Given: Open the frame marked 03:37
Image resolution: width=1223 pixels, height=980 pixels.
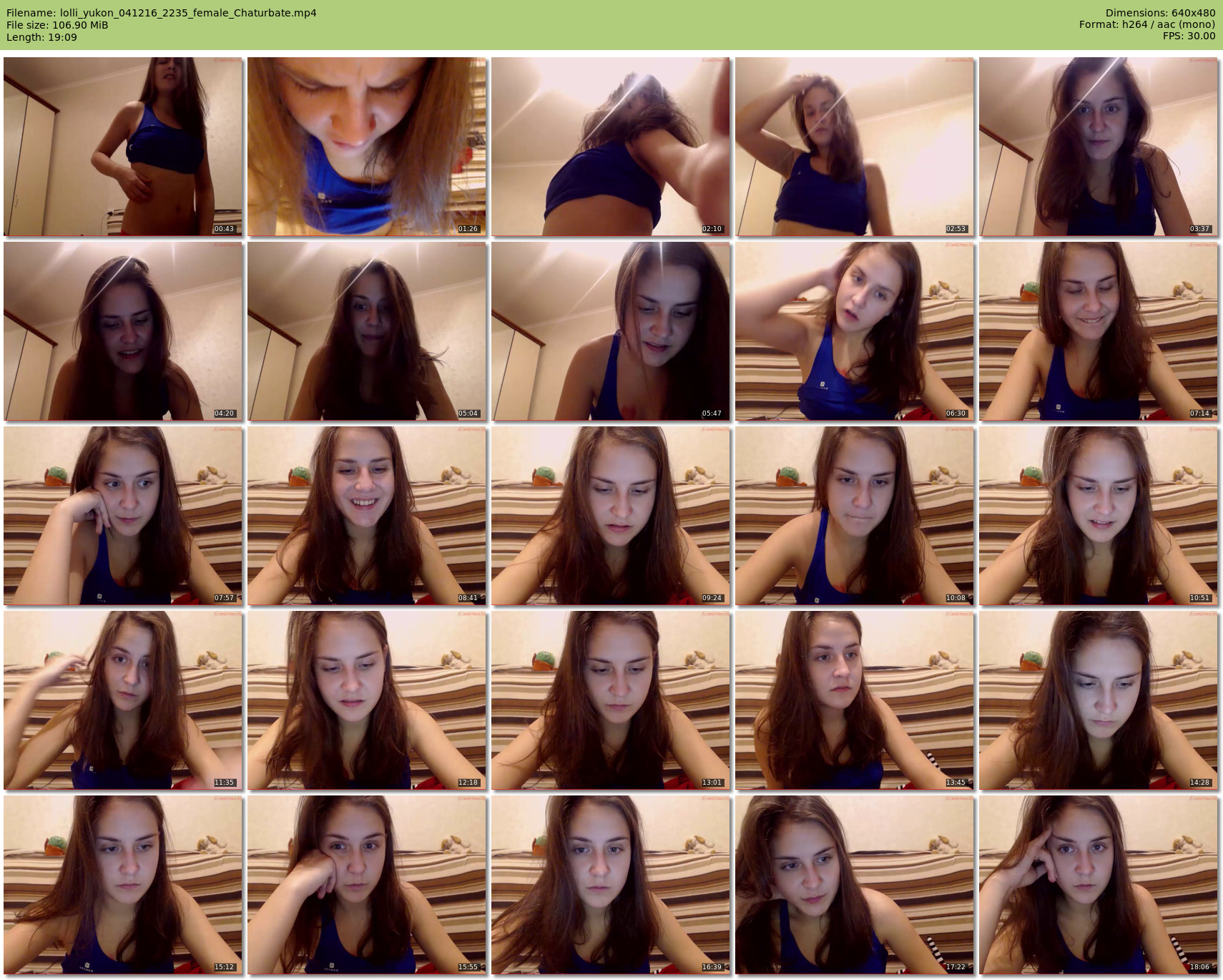Looking at the screenshot, I should coord(1099,147).
